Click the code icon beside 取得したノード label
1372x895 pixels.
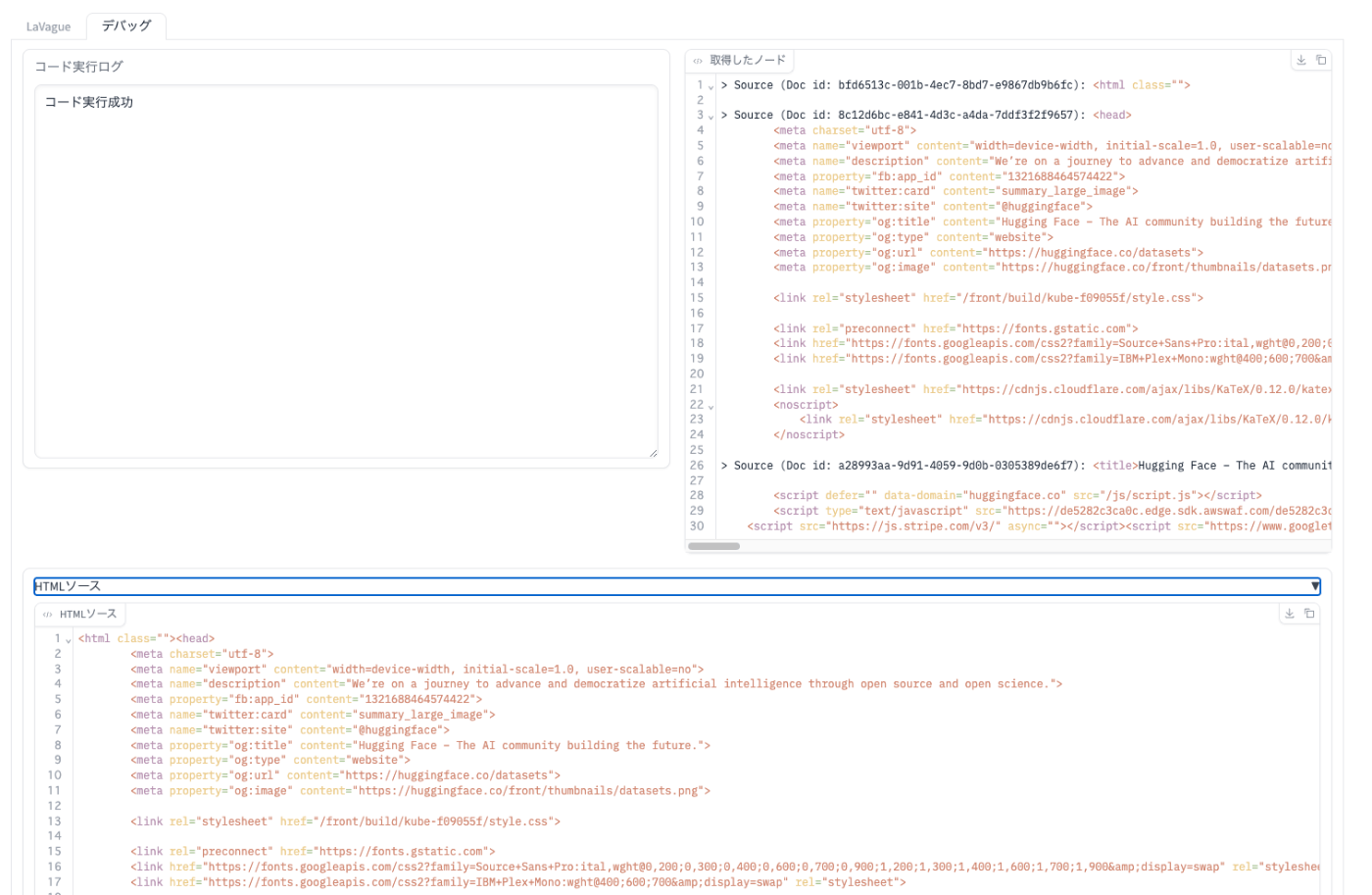tap(698, 61)
